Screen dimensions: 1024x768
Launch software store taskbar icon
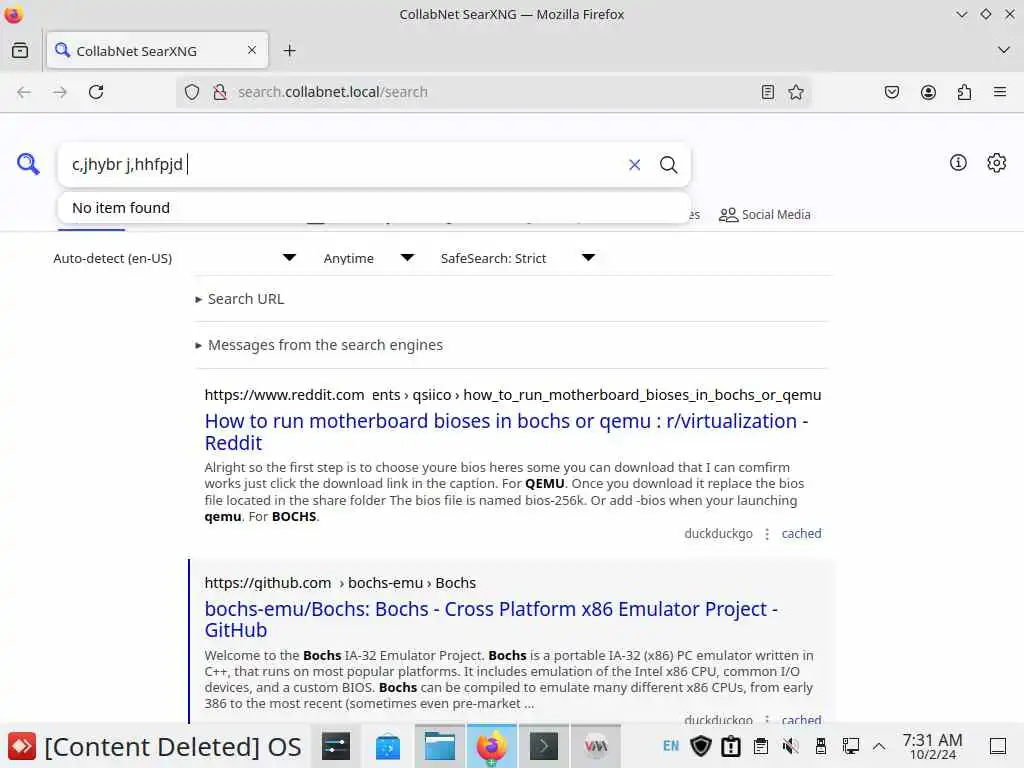tap(387, 746)
